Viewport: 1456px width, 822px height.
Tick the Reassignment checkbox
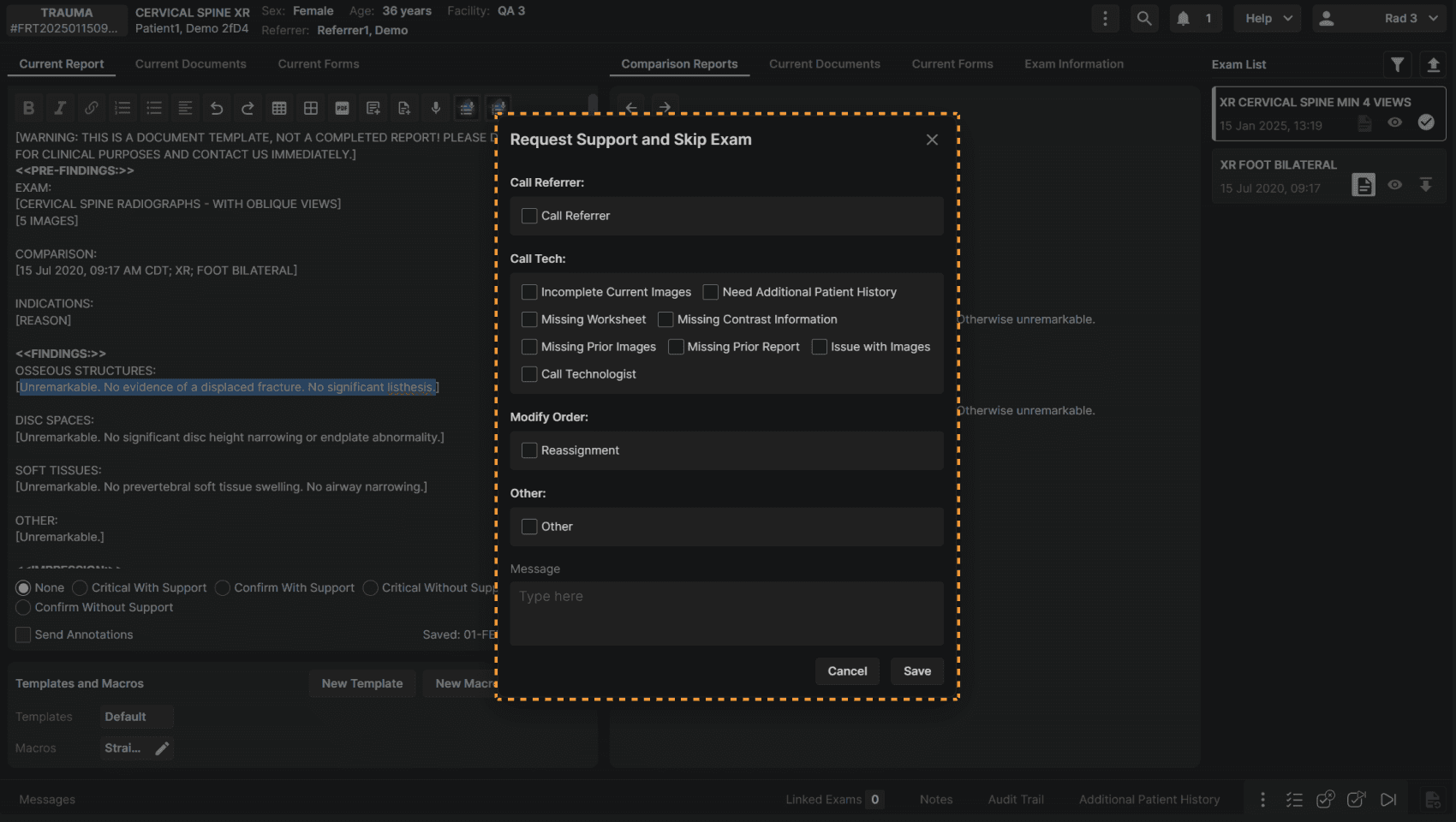(529, 450)
